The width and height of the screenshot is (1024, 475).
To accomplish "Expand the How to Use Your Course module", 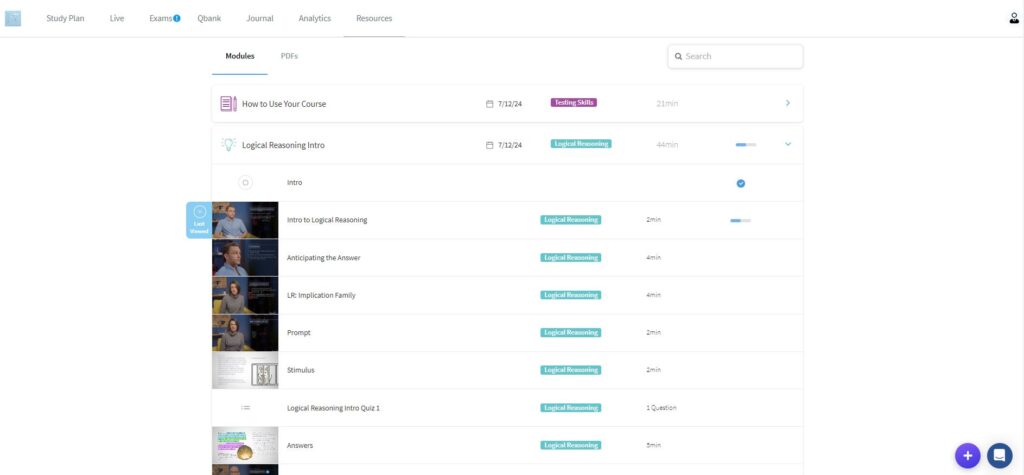I will 787,103.
